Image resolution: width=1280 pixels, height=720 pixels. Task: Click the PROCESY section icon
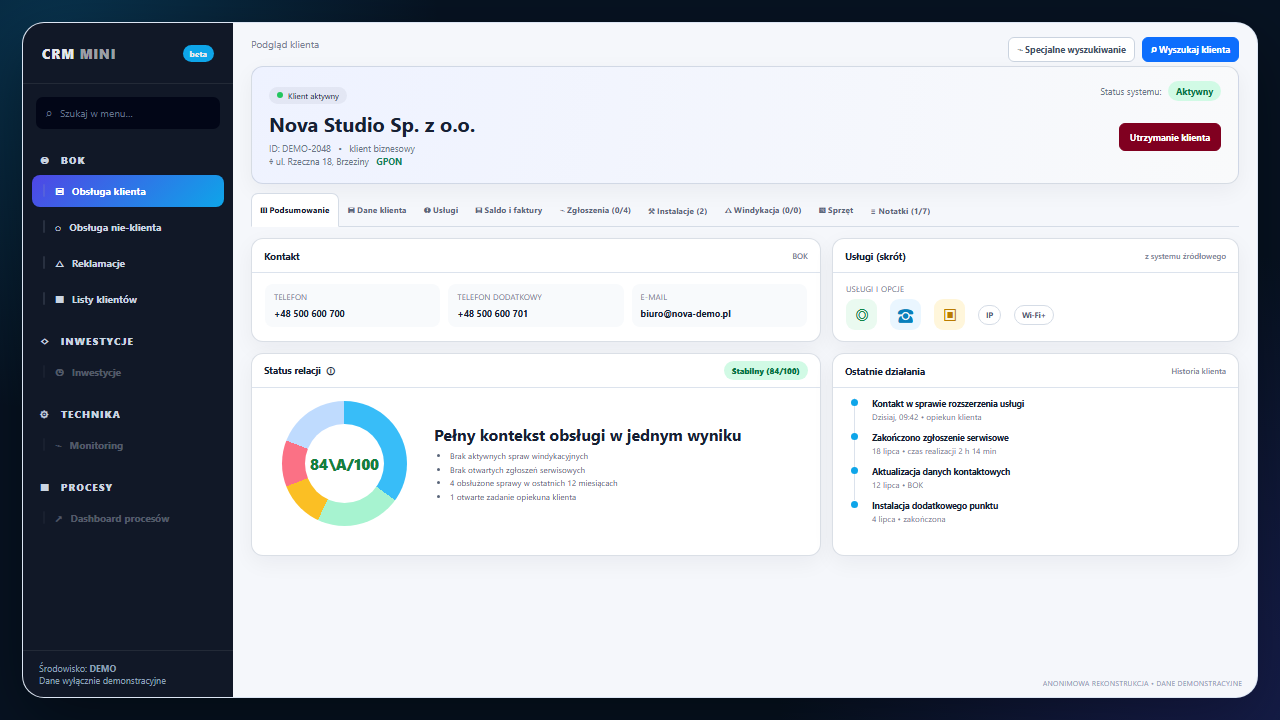pyautogui.click(x=44, y=487)
